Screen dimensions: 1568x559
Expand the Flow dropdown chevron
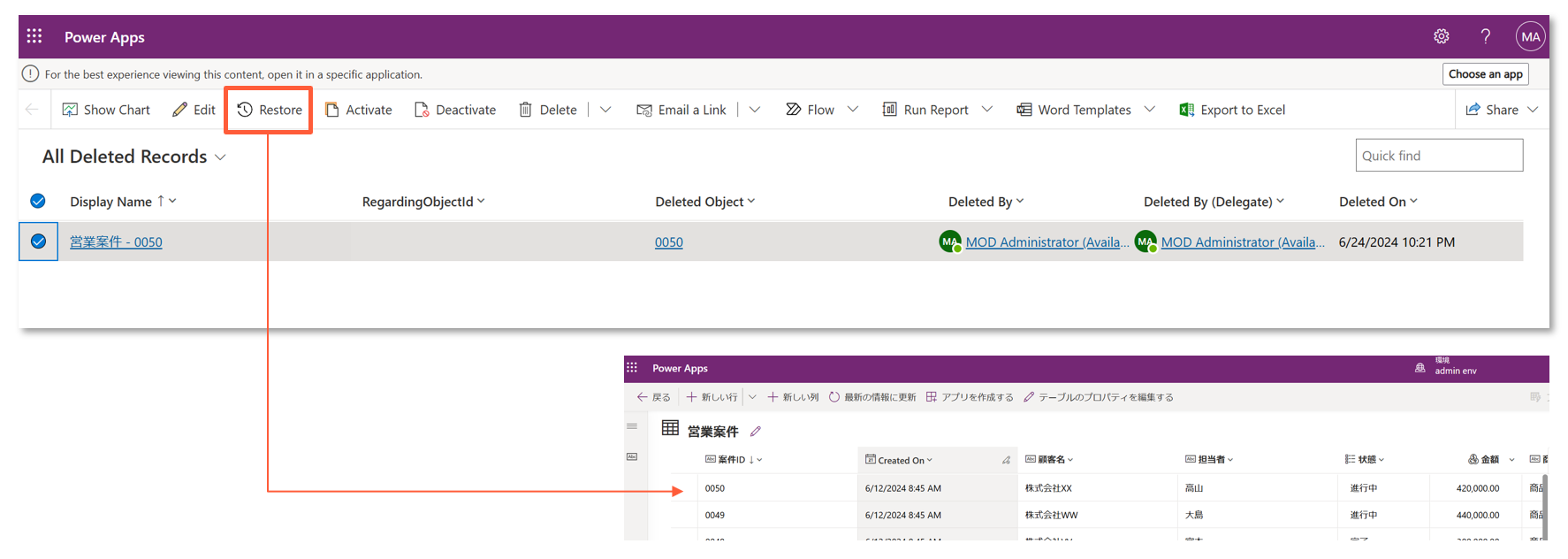point(853,110)
